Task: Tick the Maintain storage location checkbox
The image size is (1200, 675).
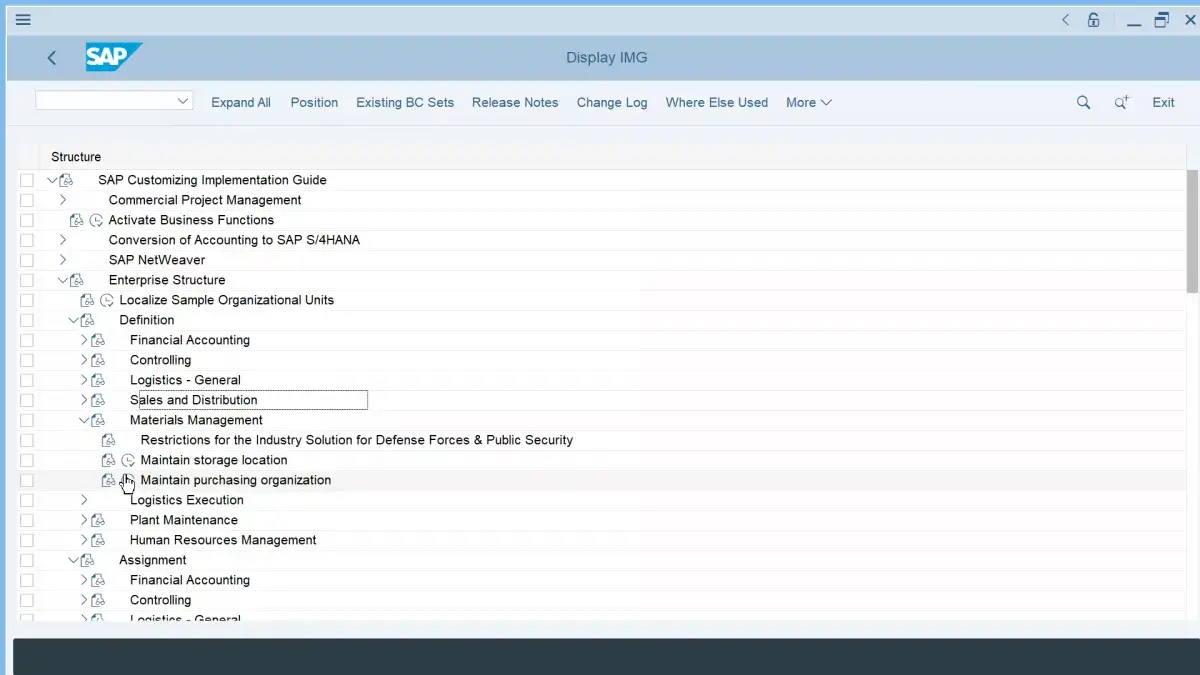Action: 27,460
